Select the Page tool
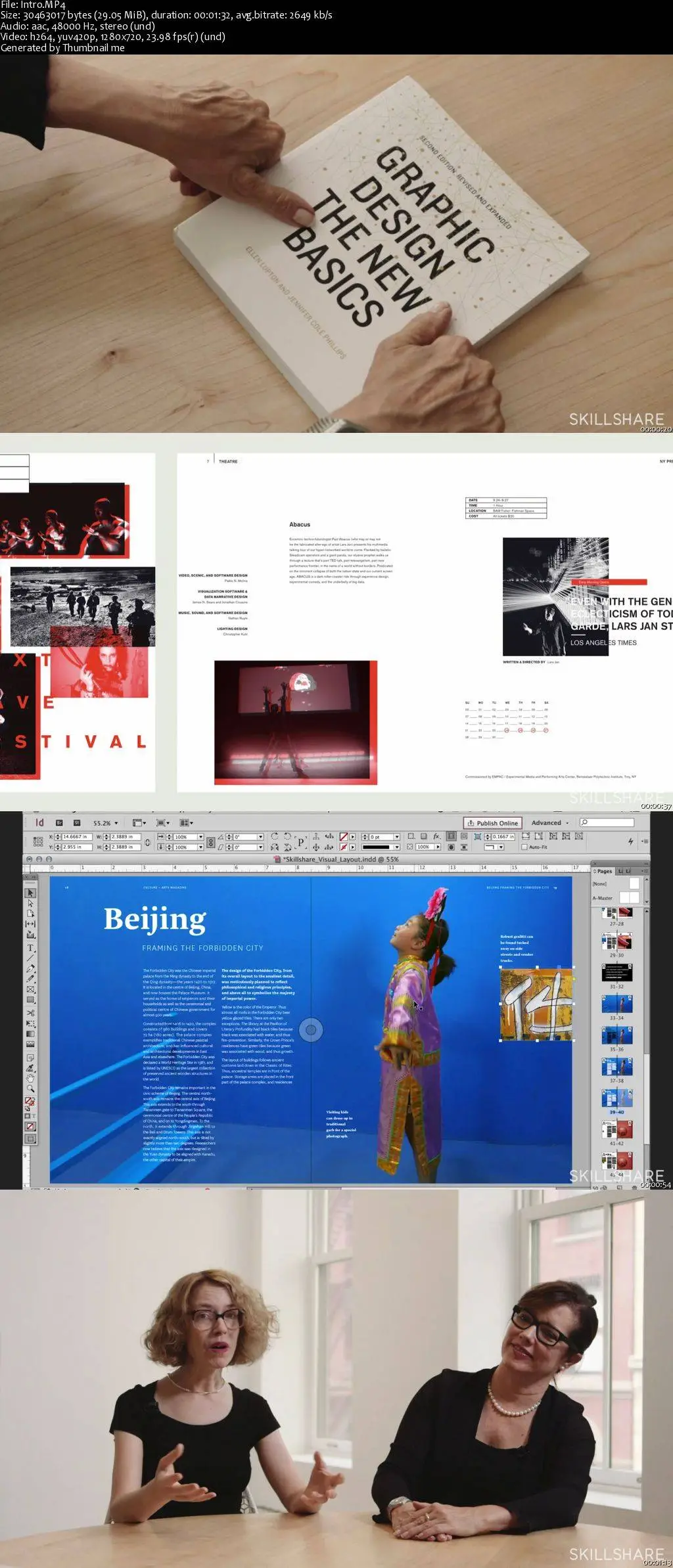673x1568 pixels. [x=30, y=914]
